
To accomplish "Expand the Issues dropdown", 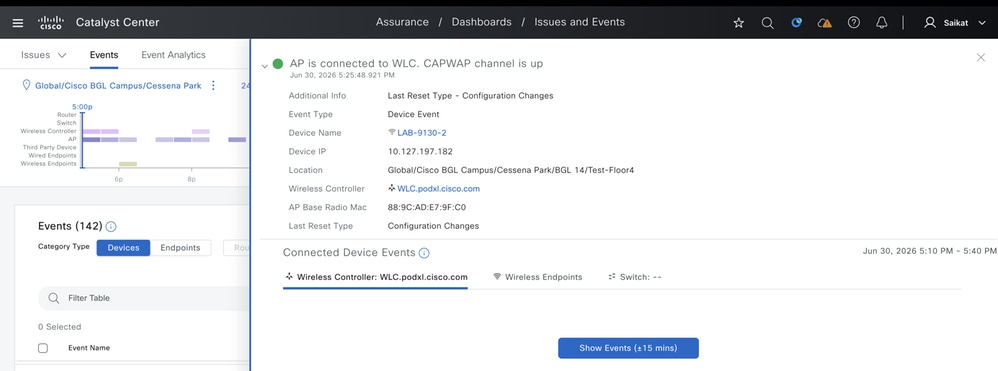I will 43,55.
